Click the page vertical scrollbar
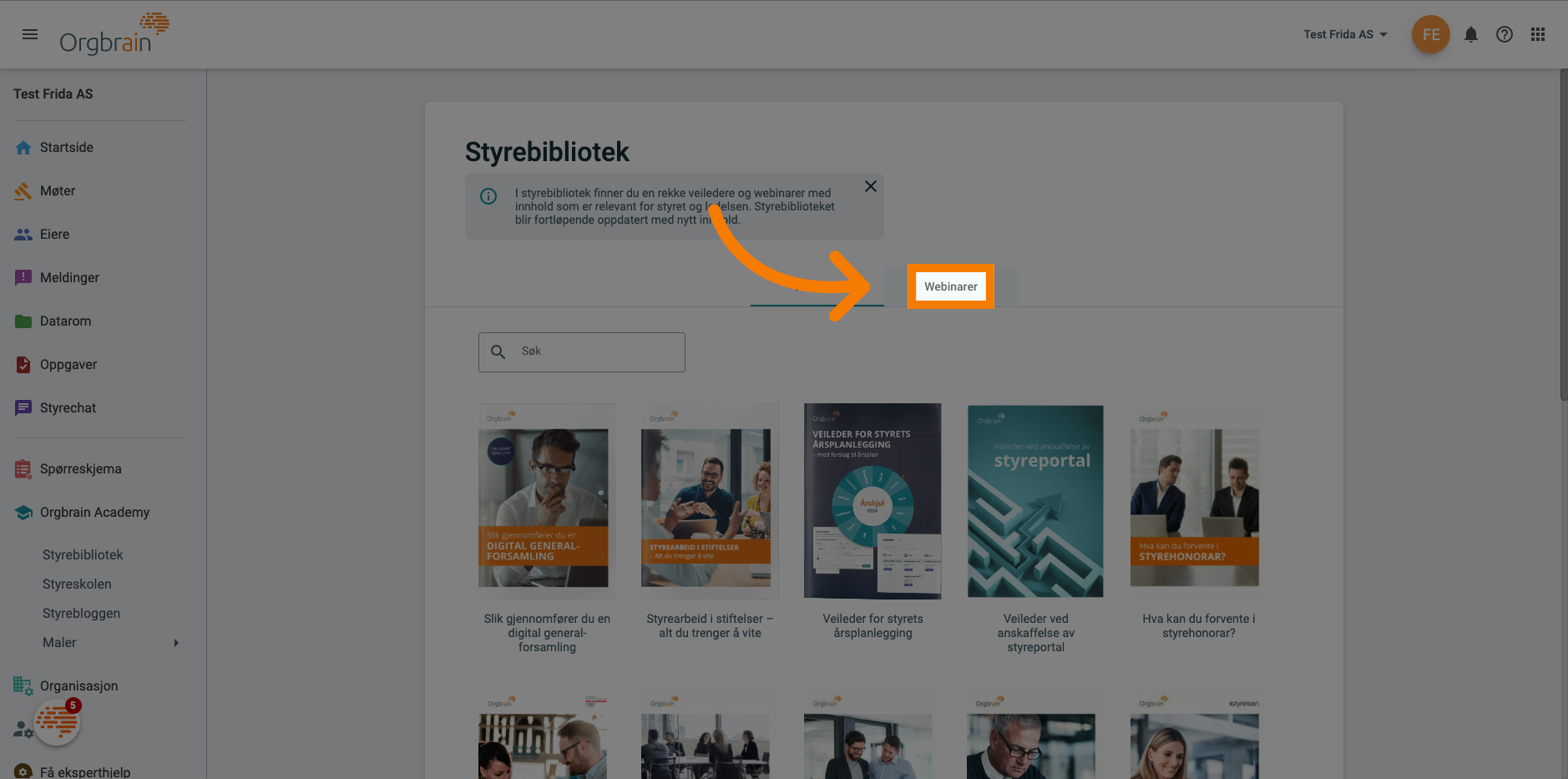The width and height of the screenshot is (1568, 779). pos(1563,235)
